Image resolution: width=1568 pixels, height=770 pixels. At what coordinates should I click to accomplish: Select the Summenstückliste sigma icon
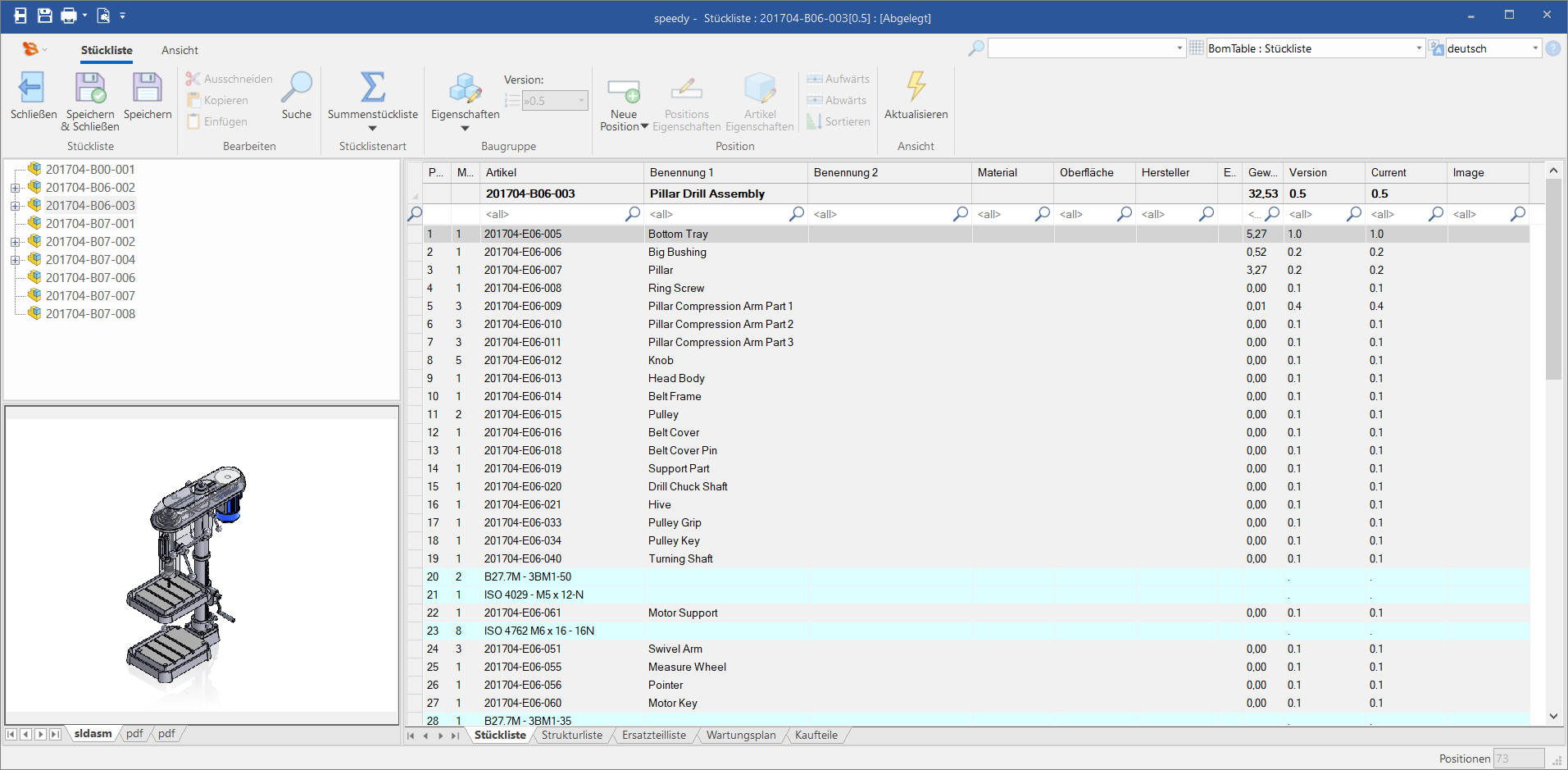point(372,88)
